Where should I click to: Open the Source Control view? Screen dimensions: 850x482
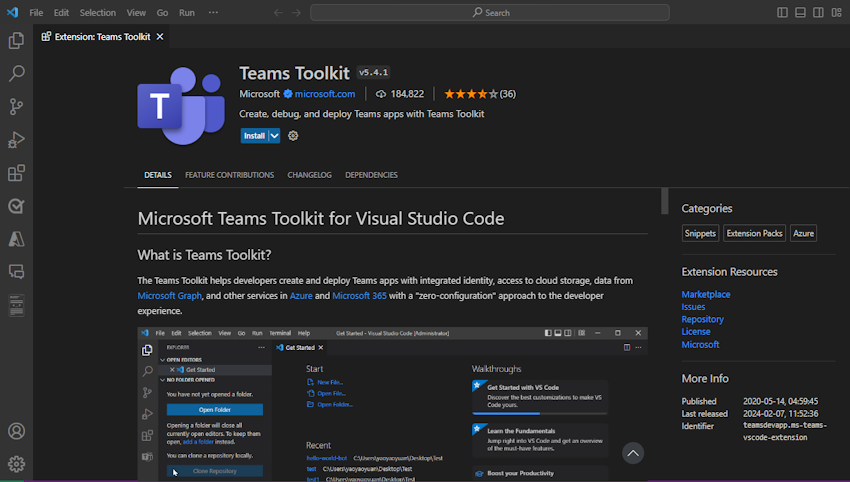coord(16,107)
